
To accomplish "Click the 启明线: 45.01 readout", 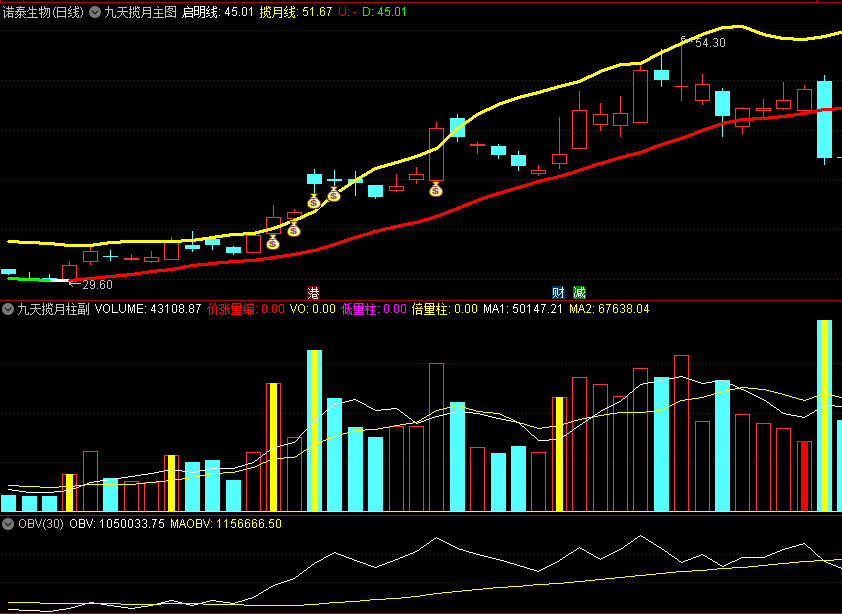I will coord(217,12).
